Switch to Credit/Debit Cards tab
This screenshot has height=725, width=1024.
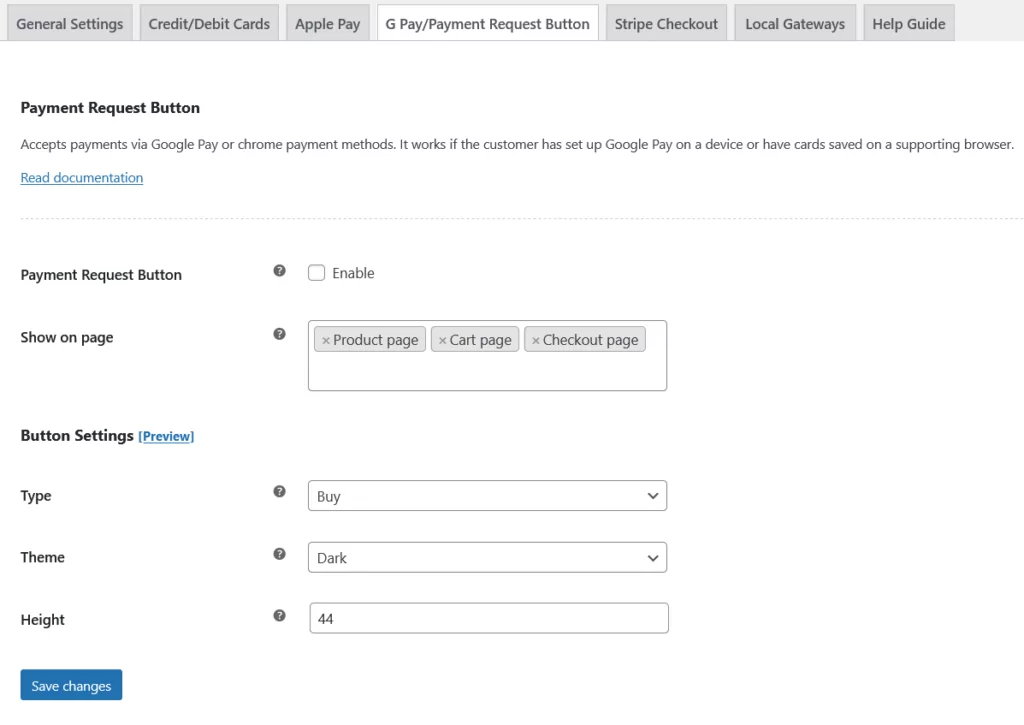coord(209,24)
